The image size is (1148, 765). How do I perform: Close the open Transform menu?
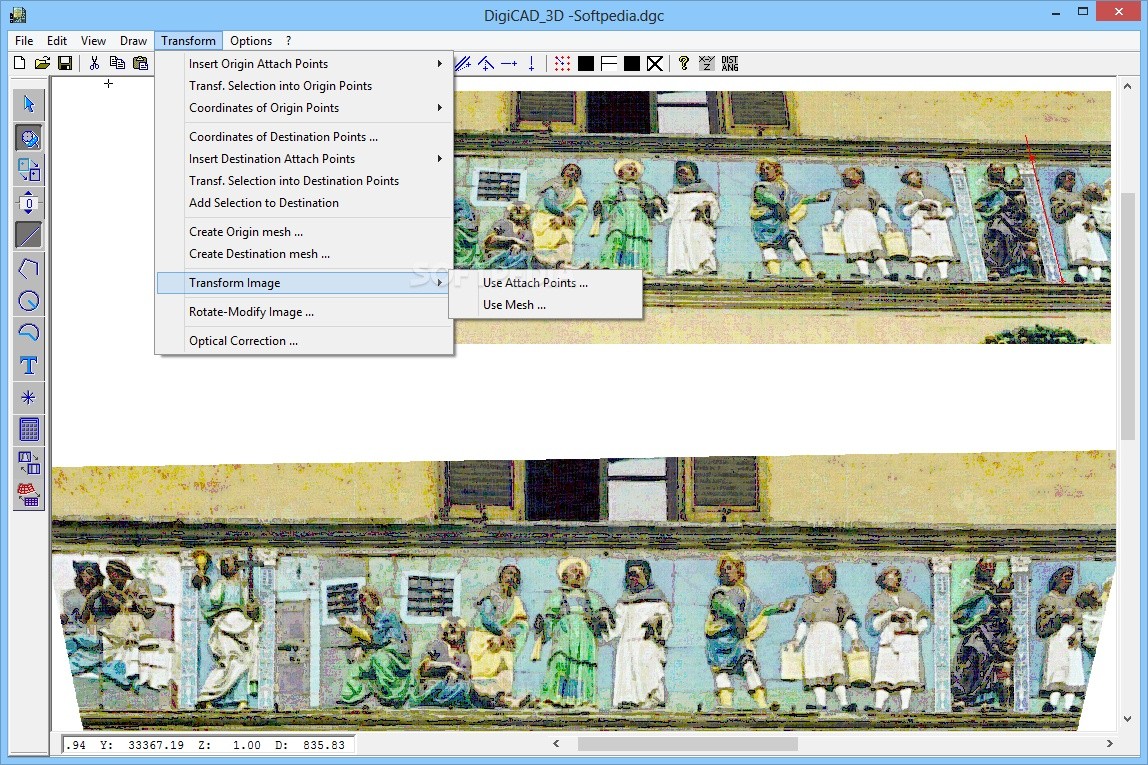[x=188, y=41]
